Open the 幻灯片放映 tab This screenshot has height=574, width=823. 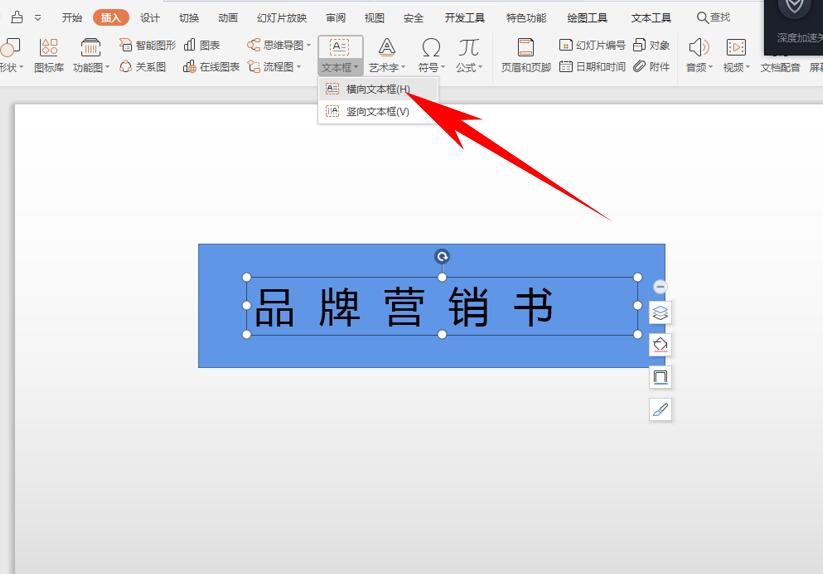coord(282,18)
